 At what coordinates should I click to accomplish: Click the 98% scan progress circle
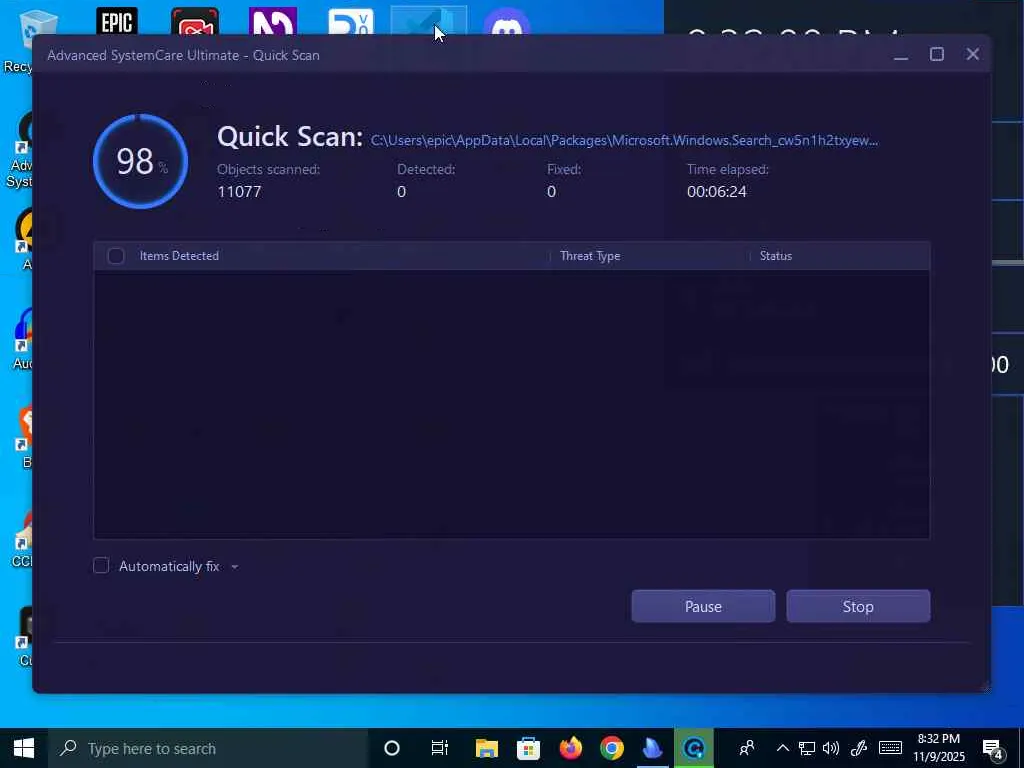click(x=140, y=161)
